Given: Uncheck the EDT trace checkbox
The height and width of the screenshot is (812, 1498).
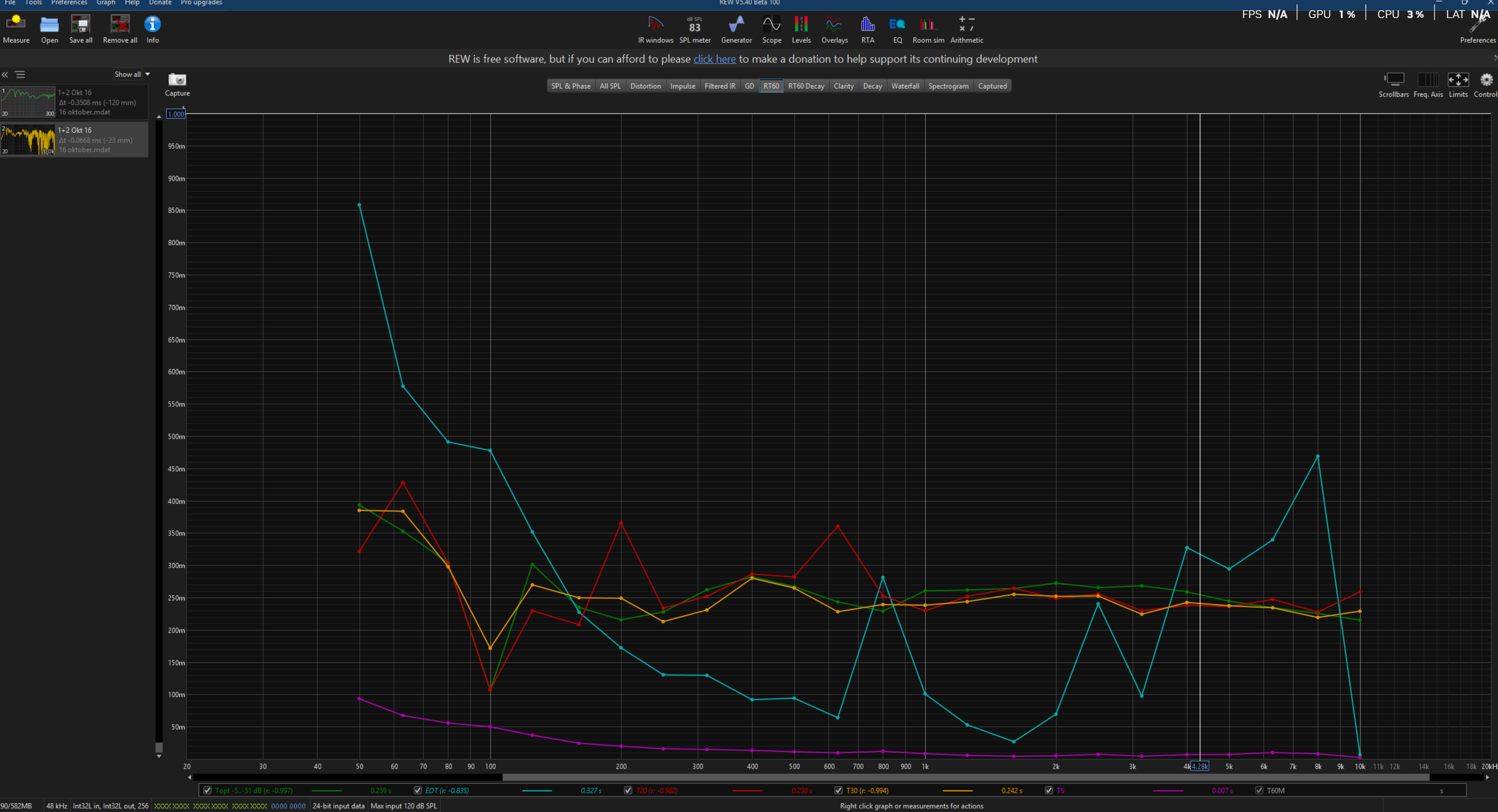Looking at the screenshot, I should point(418,790).
